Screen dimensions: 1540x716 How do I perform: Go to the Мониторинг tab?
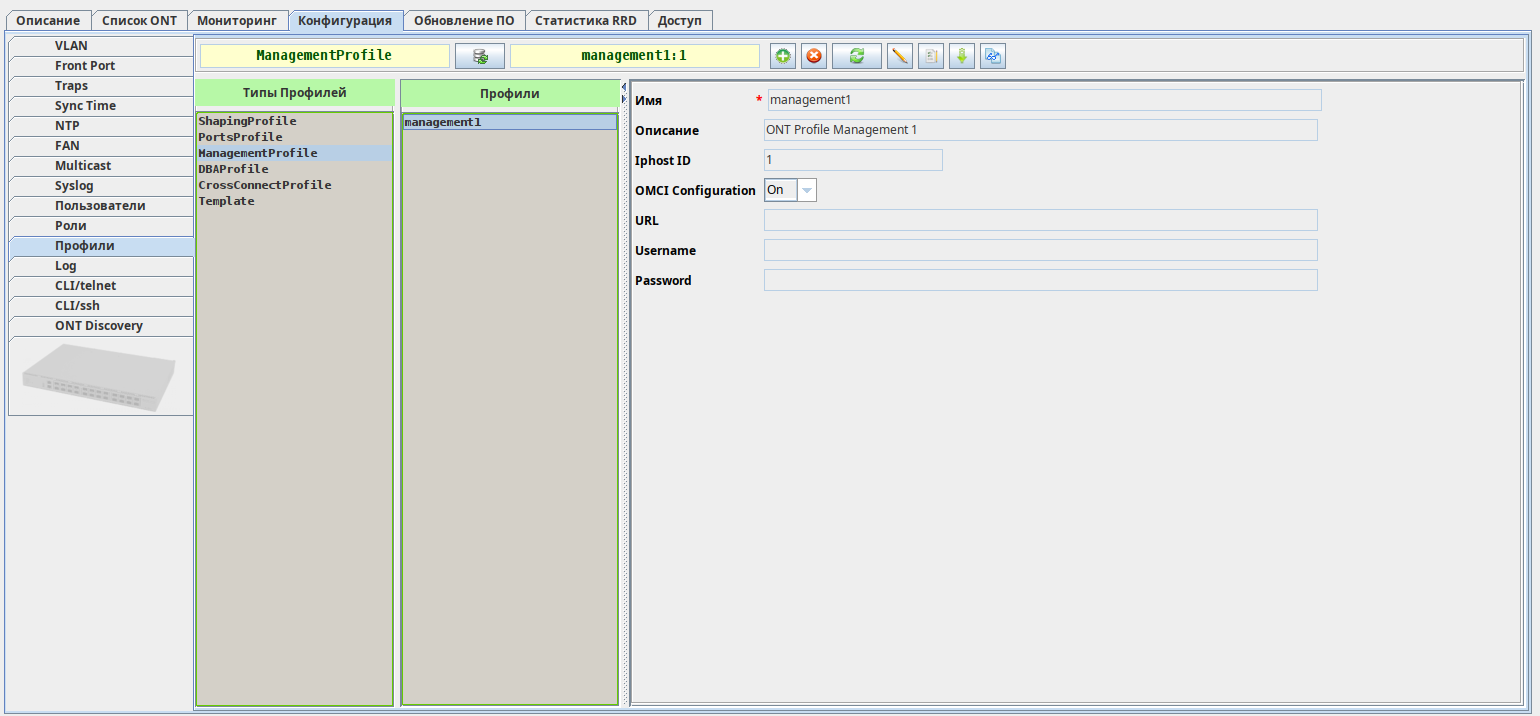coord(237,20)
